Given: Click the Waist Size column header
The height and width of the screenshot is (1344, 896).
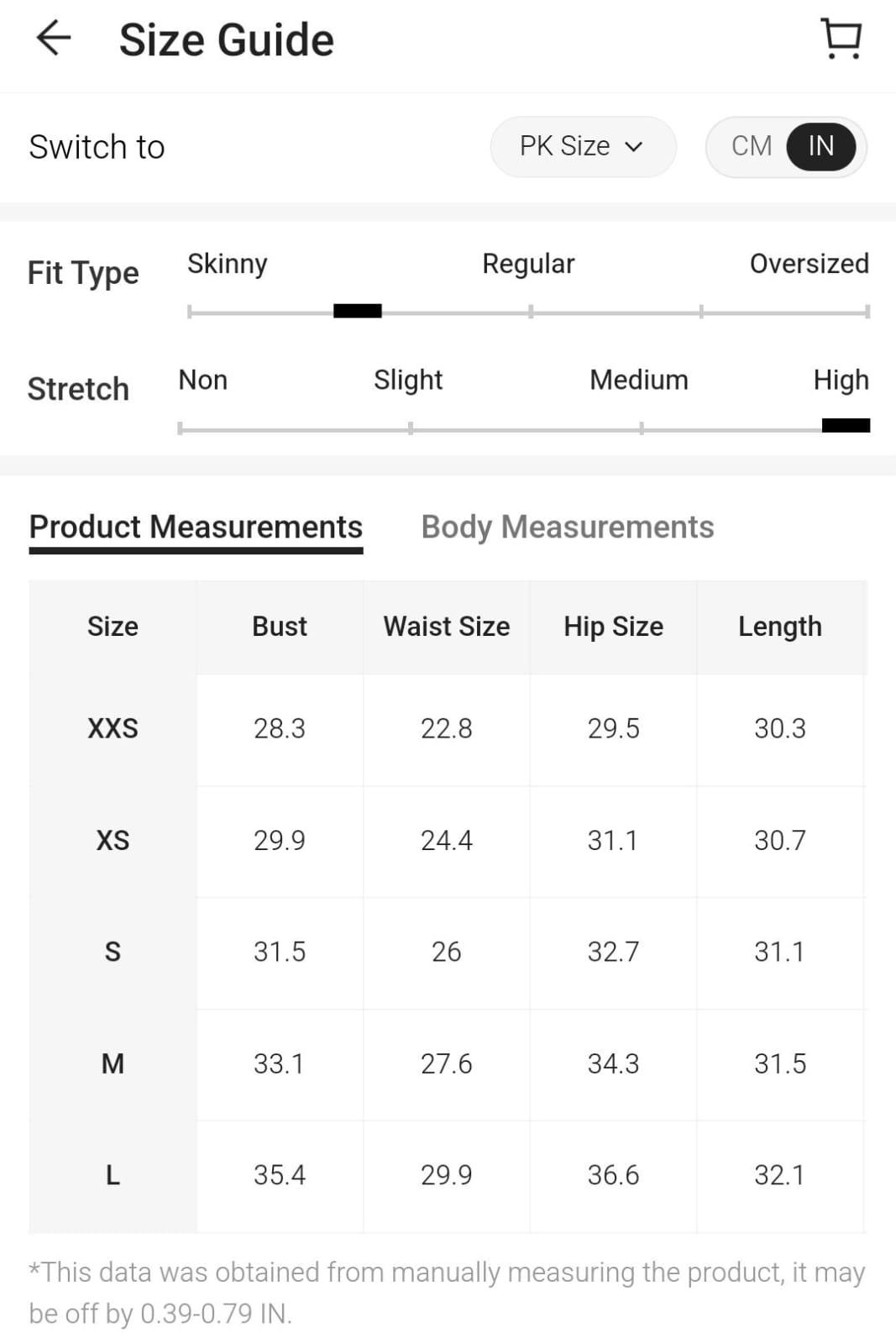Looking at the screenshot, I should coord(446,627).
